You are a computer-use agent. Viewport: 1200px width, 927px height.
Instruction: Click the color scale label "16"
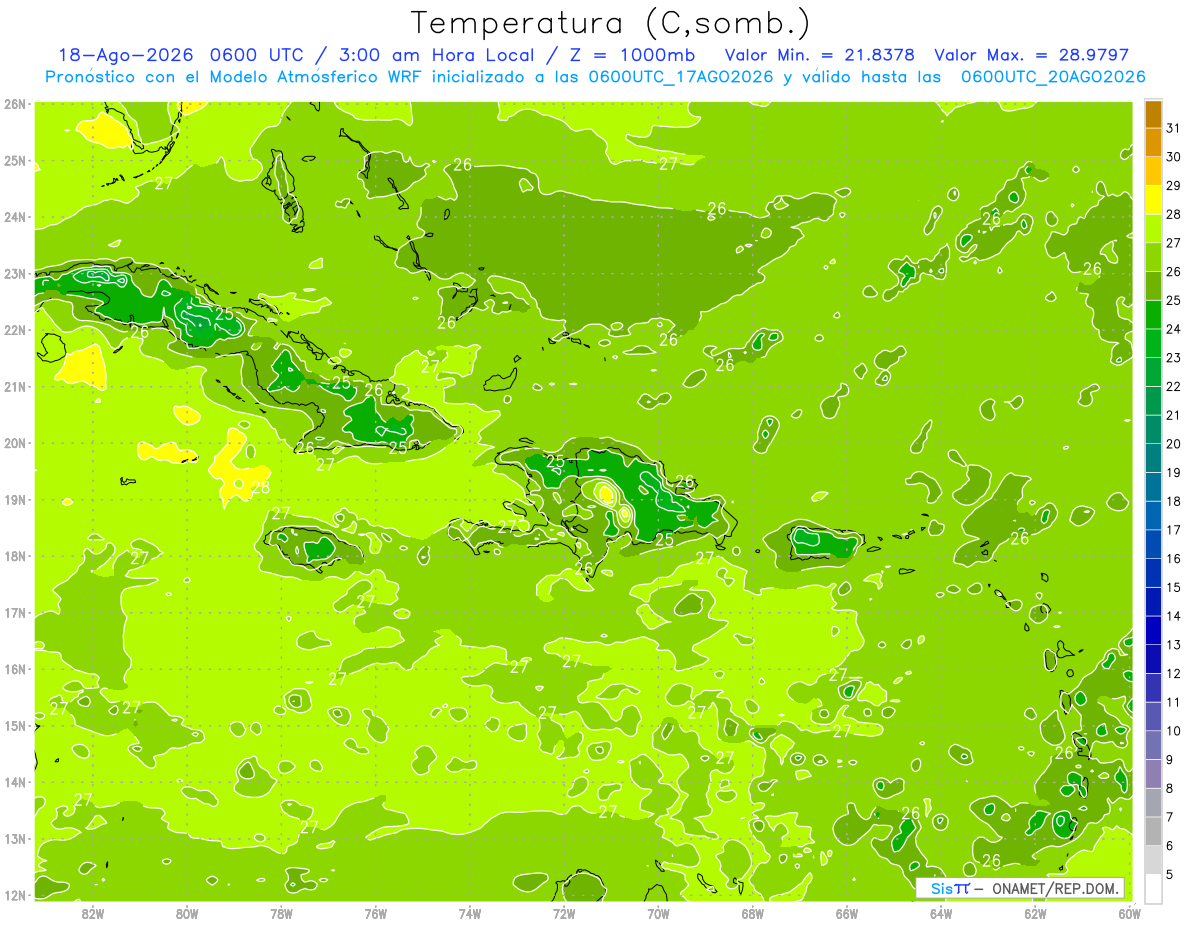coord(1173,559)
